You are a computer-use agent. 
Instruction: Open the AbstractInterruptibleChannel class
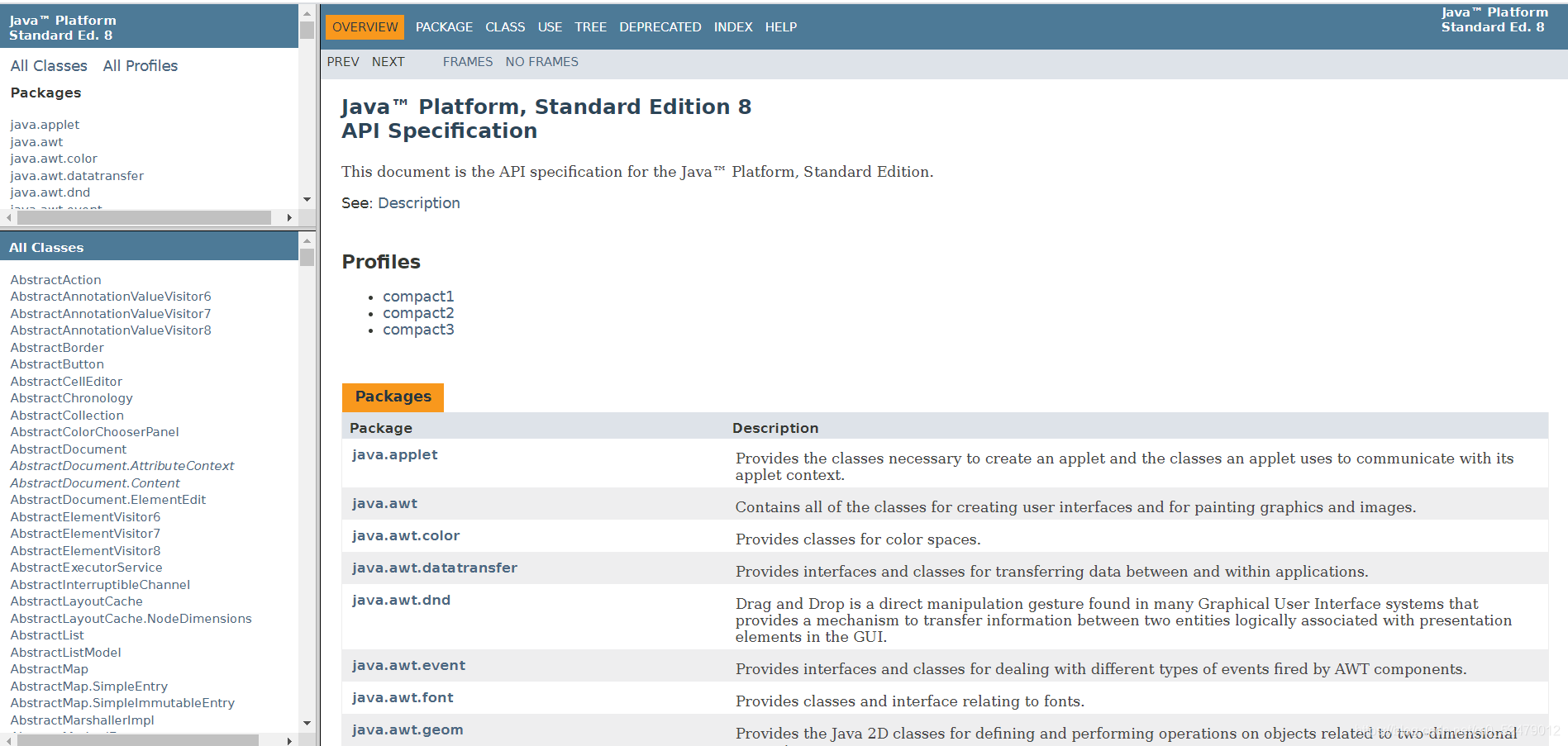[100, 585]
